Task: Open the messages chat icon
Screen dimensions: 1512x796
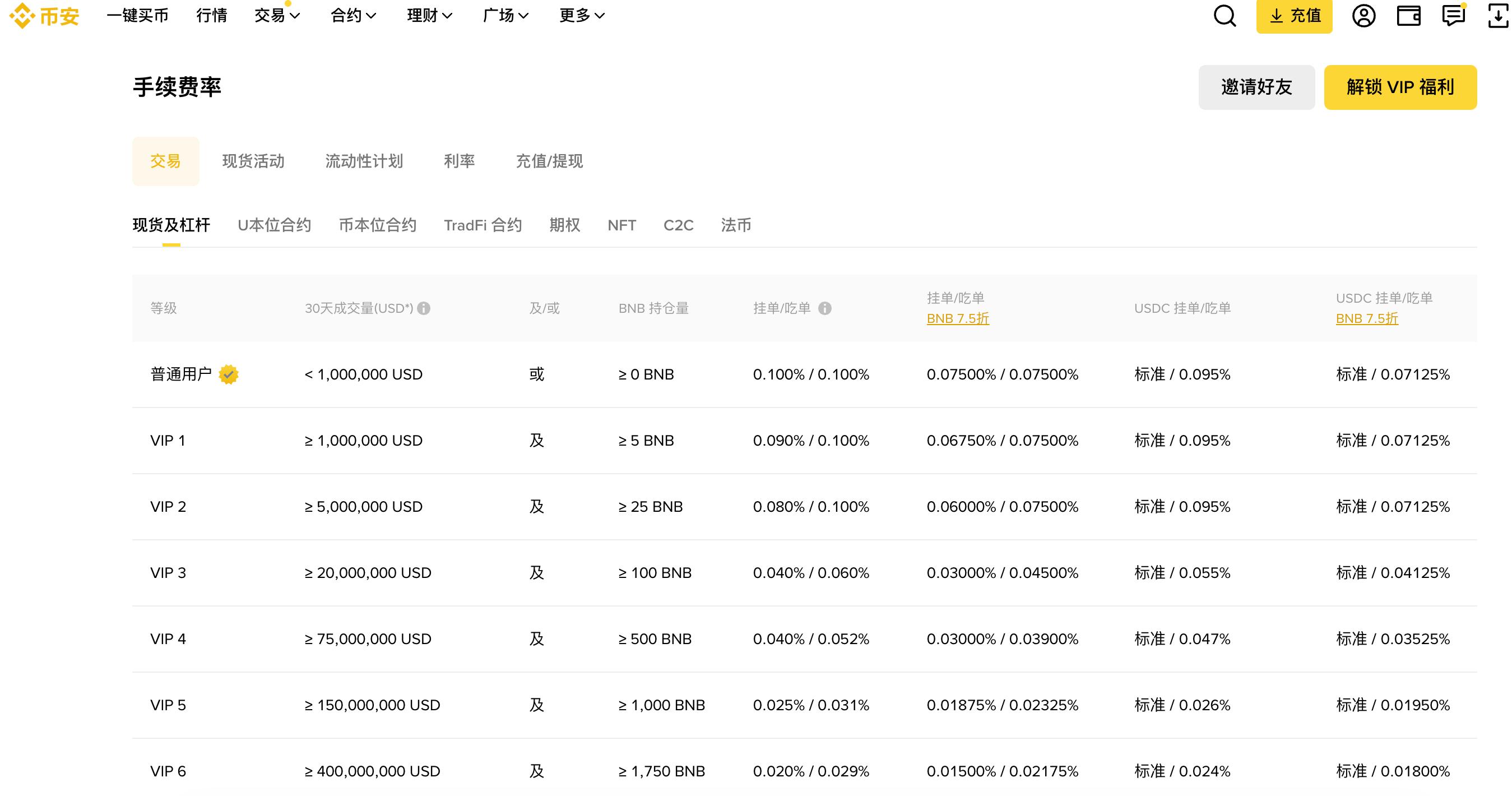Action: point(1453,16)
